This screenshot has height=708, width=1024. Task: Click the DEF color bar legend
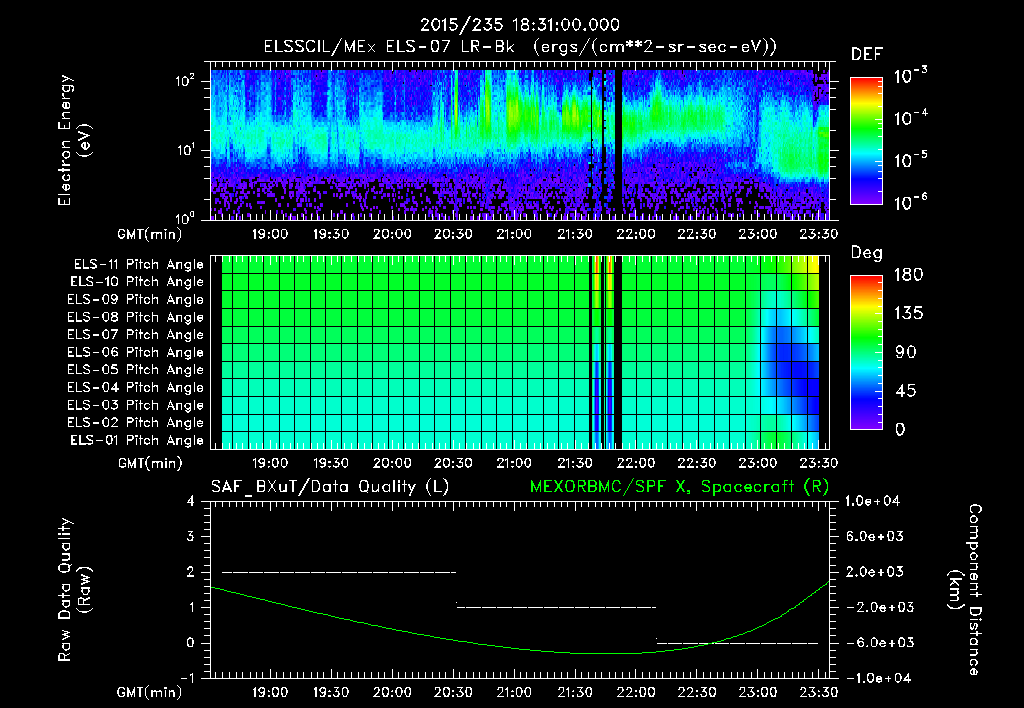pos(866,140)
